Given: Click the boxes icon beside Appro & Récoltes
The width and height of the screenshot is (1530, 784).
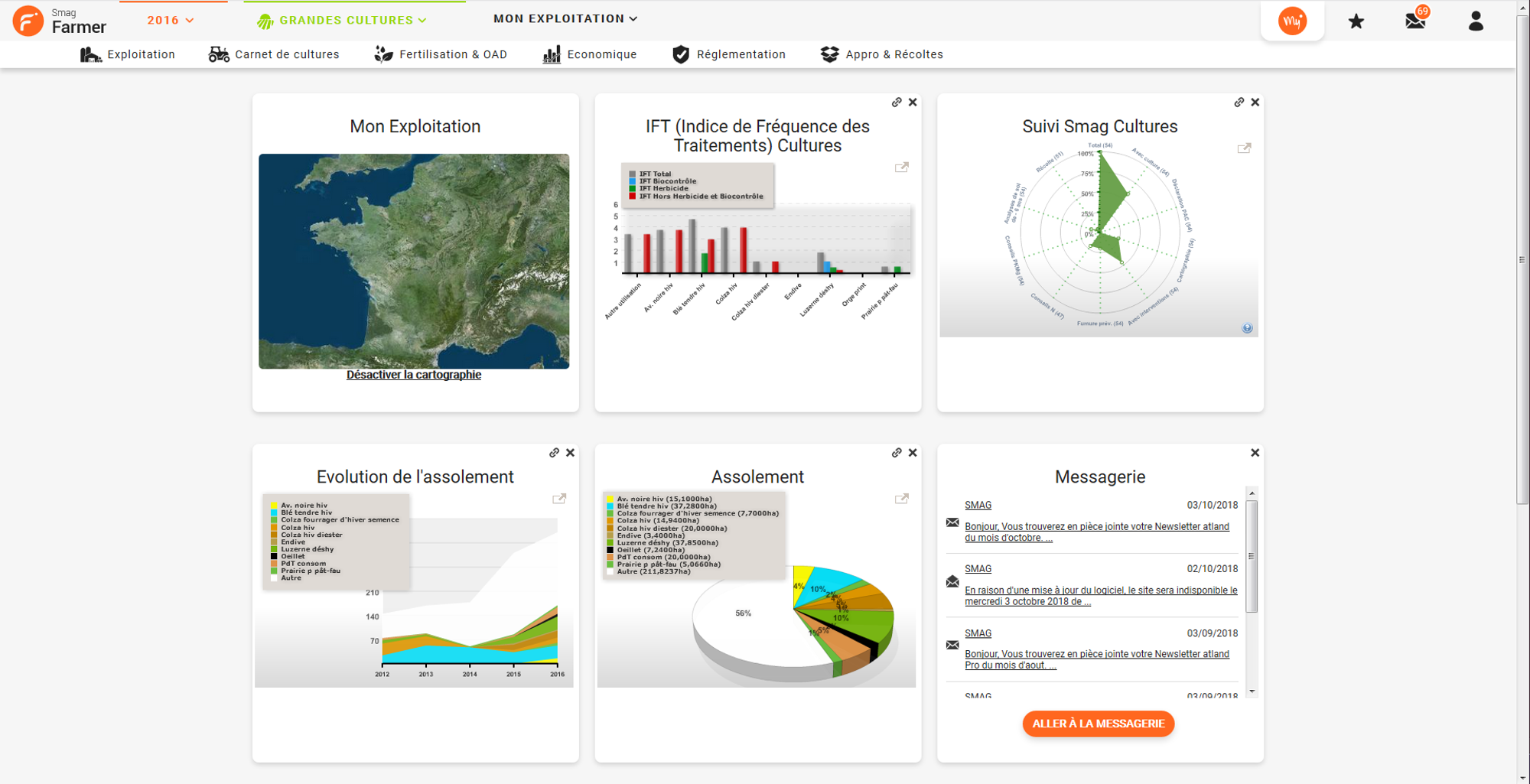Looking at the screenshot, I should pyautogui.click(x=830, y=54).
